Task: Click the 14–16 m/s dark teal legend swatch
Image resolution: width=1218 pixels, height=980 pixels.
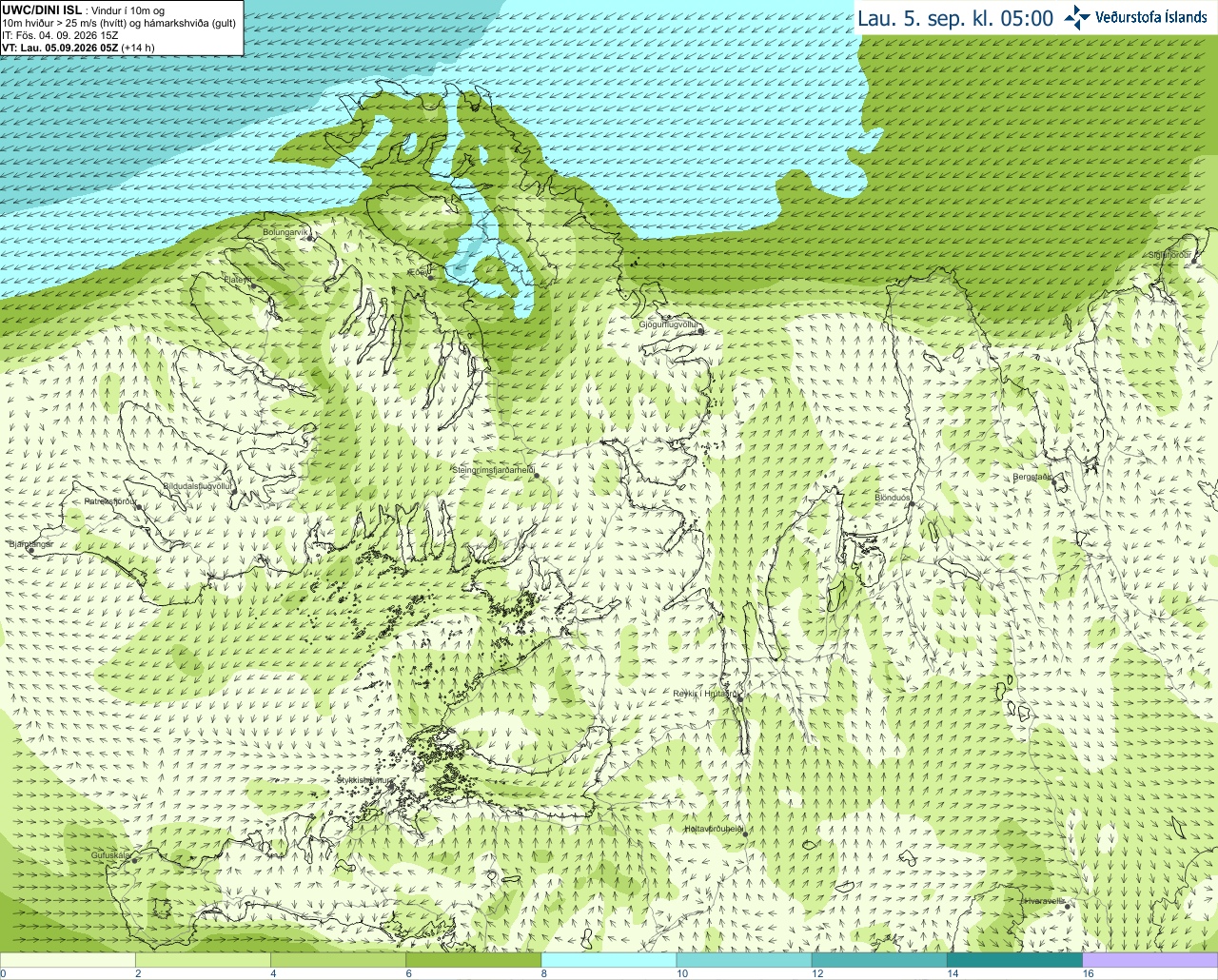Action: pyautogui.click(x=1015, y=960)
